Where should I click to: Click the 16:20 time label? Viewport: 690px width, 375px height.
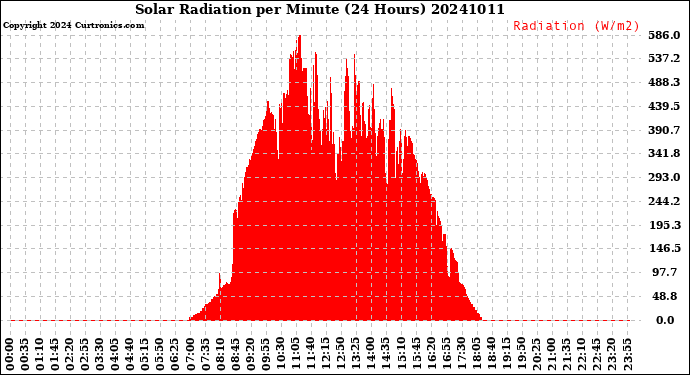pyautogui.click(x=431, y=354)
